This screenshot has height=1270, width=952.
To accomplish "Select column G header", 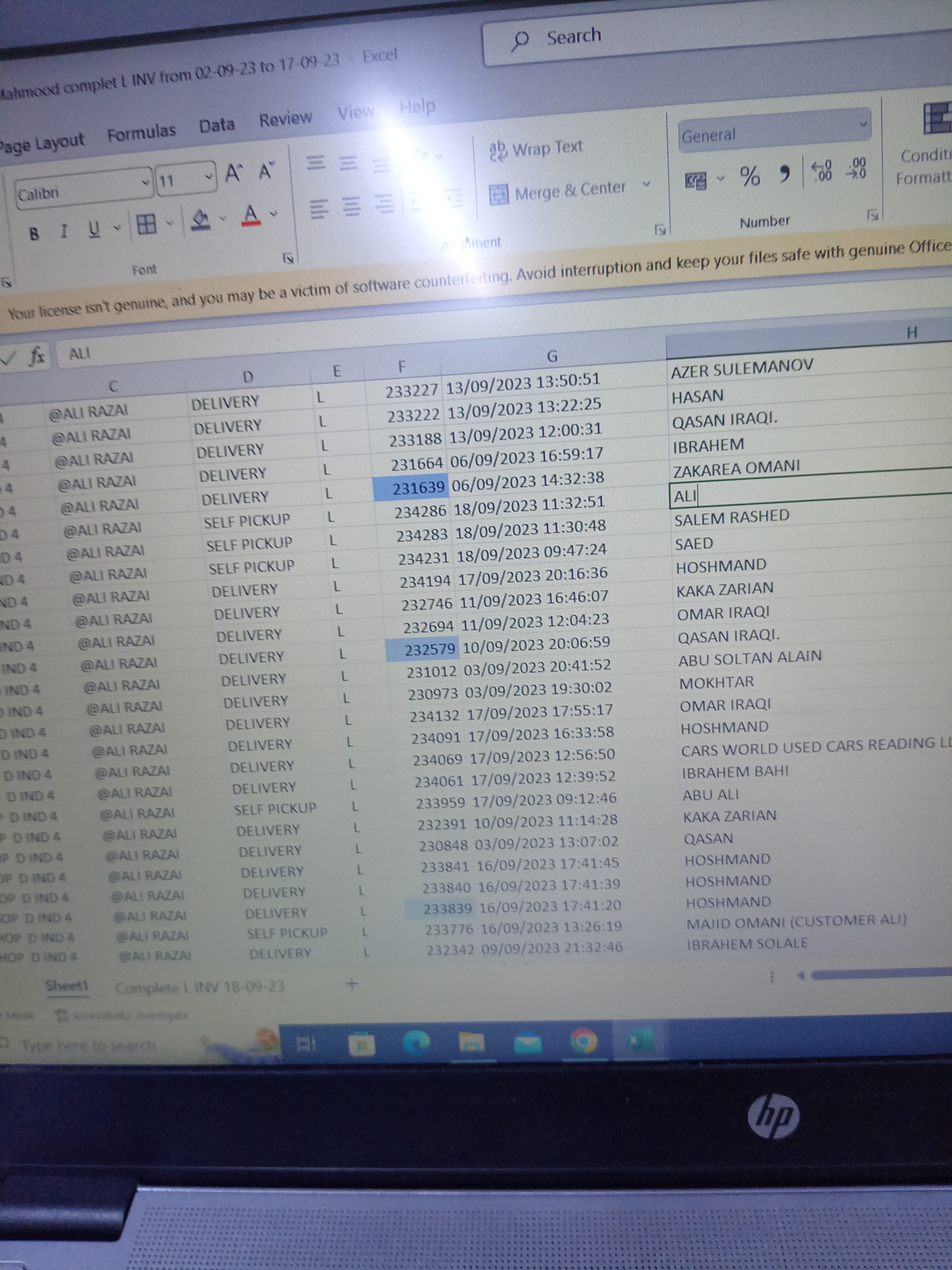I will [552, 357].
